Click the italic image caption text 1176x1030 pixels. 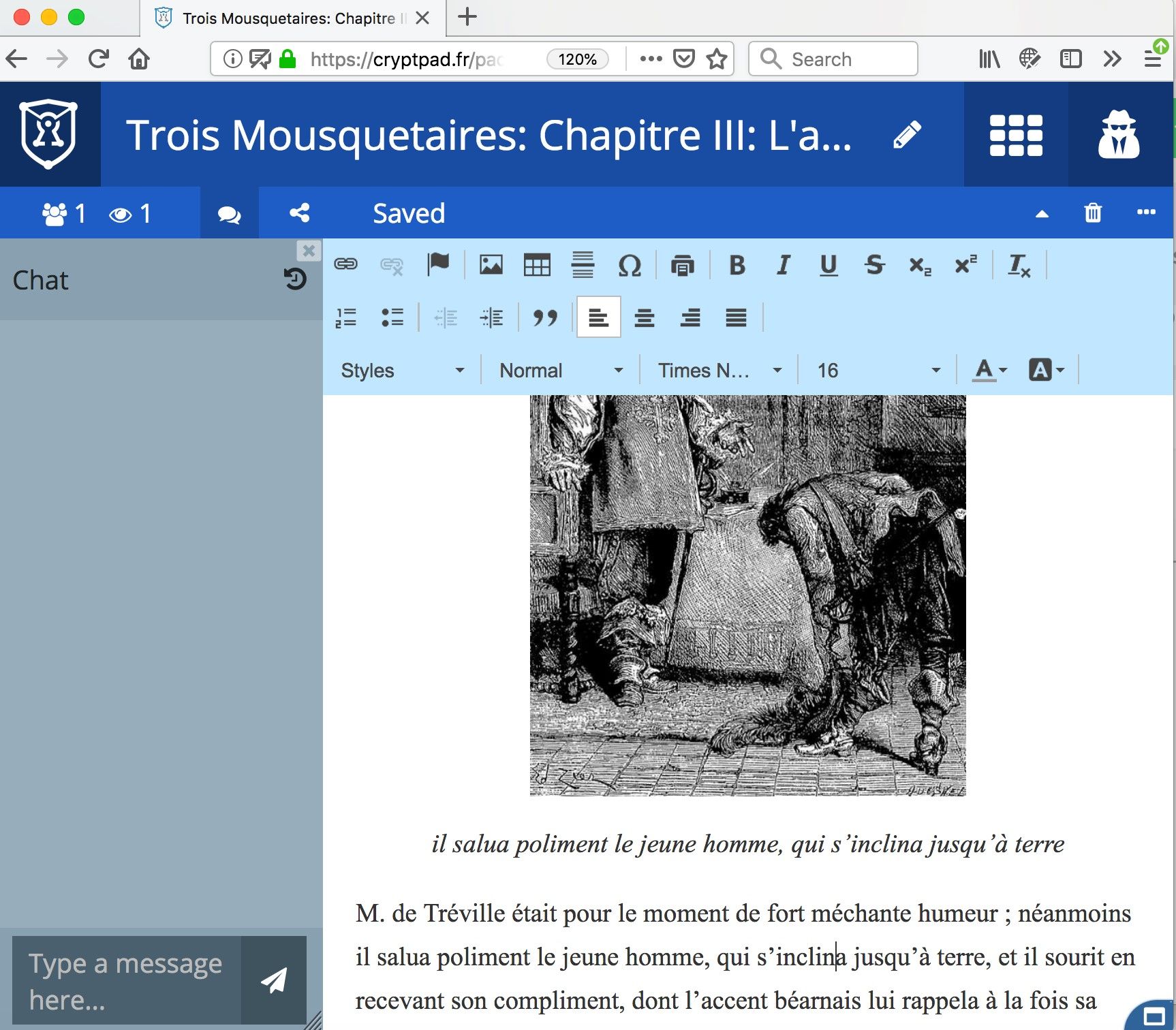[747, 844]
